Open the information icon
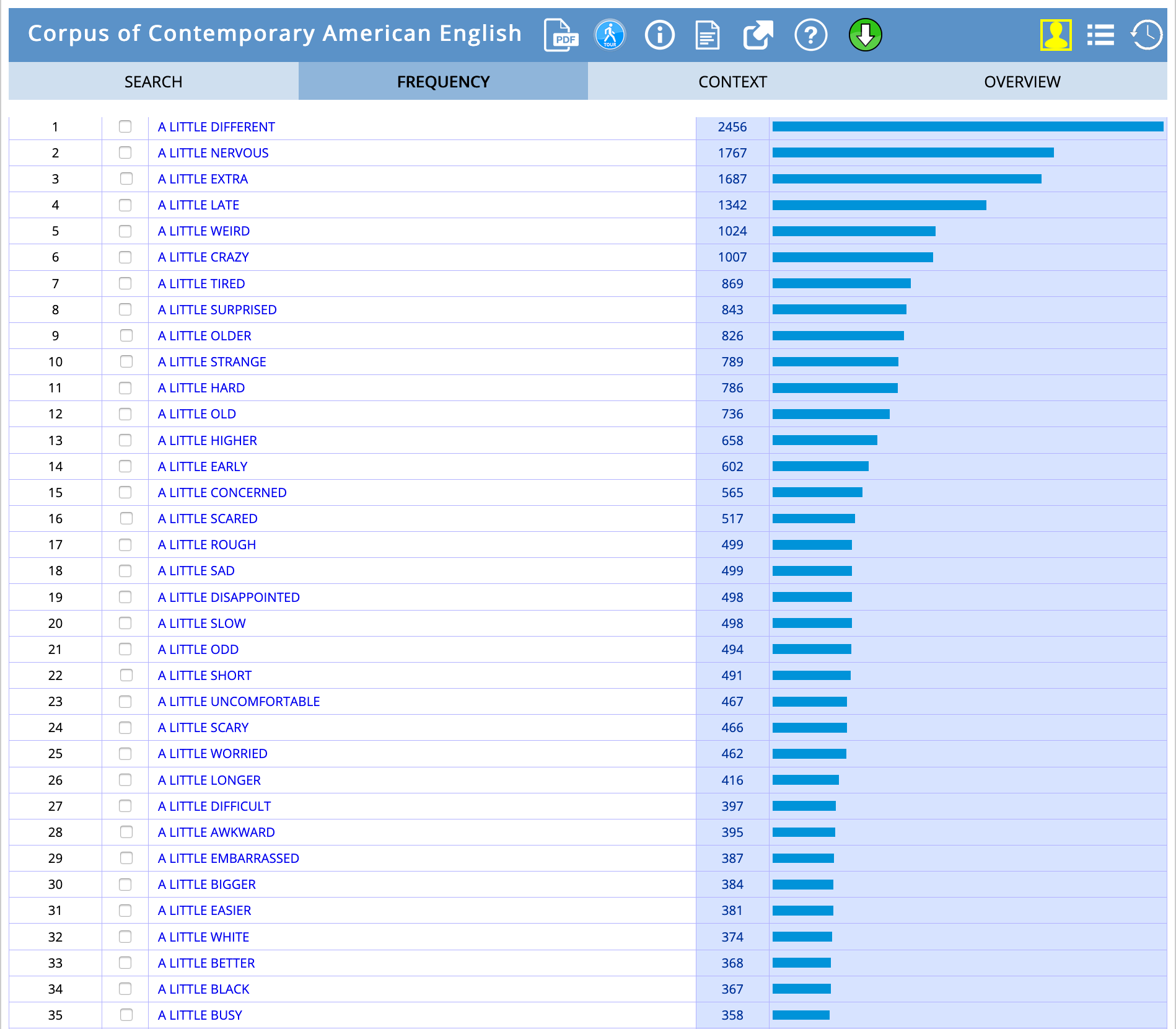 tap(659, 35)
